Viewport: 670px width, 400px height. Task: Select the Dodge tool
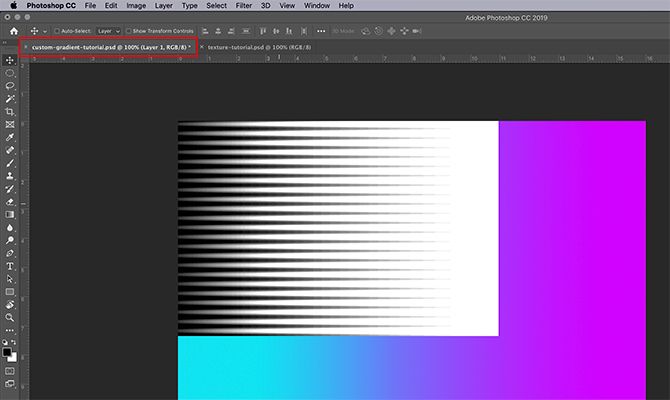(x=10, y=240)
